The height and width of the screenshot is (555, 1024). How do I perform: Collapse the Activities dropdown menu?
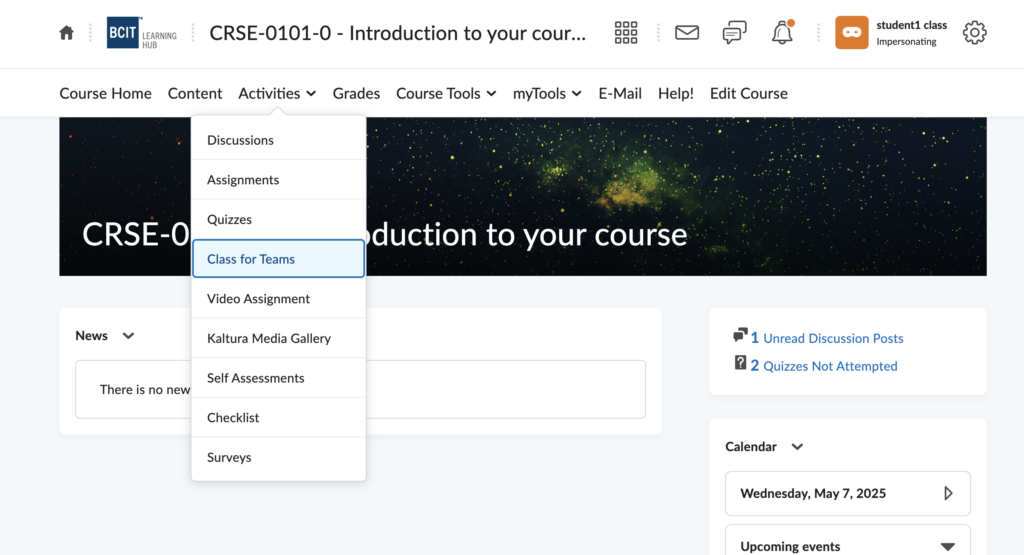point(277,93)
